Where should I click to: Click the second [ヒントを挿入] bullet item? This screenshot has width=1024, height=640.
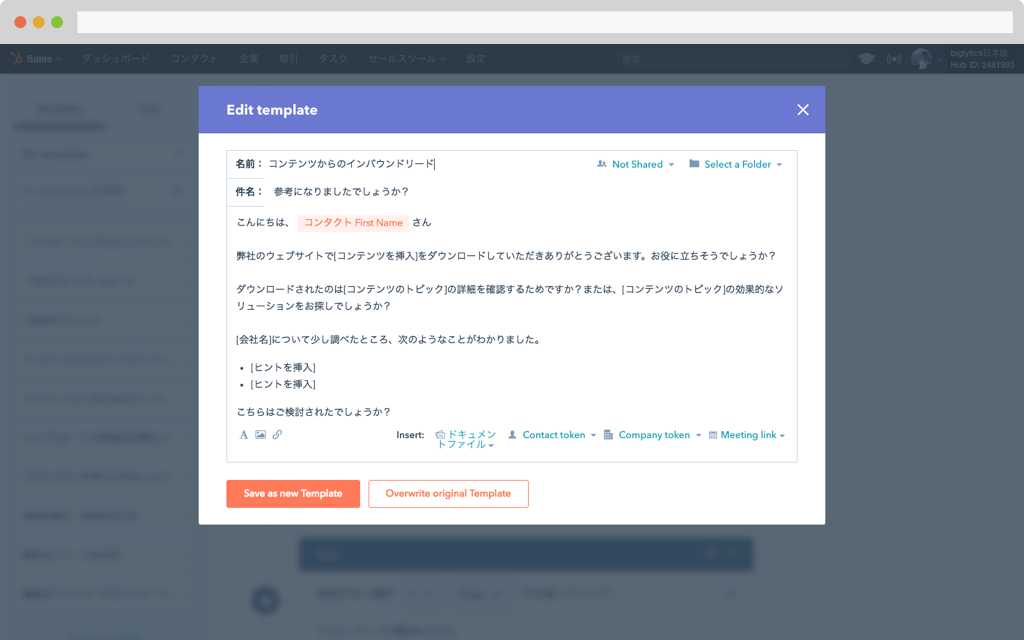point(283,385)
